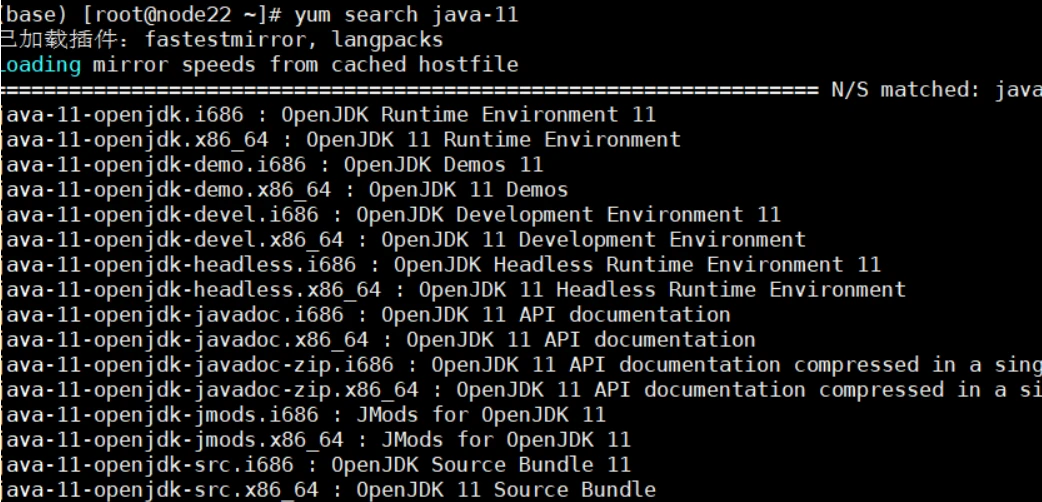The width and height of the screenshot is (1042, 502).
Task: Select the java-11-openjdk-devel.x86_64 package name
Action: 172,240
